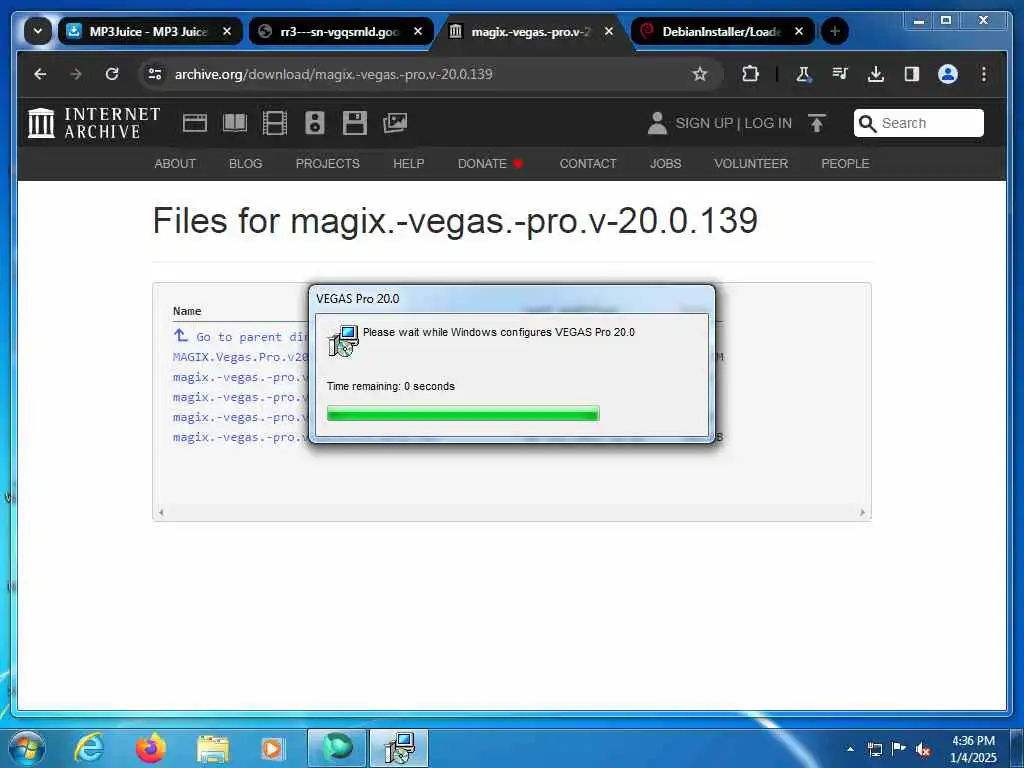
Task: Open the JOBS menu item
Action: pos(665,164)
